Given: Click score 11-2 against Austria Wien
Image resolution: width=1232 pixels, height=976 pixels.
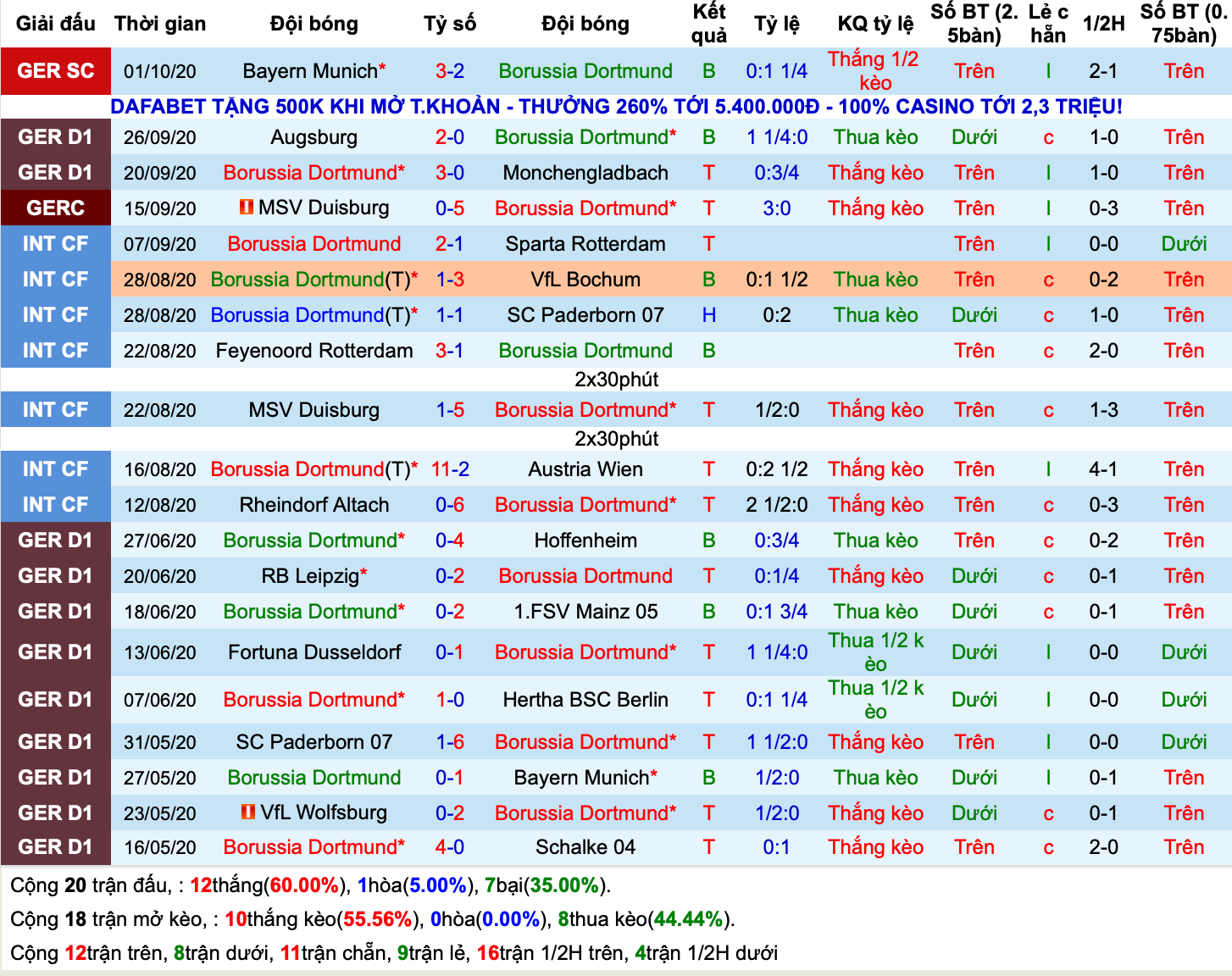Looking at the screenshot, I should tap(450, 469).
